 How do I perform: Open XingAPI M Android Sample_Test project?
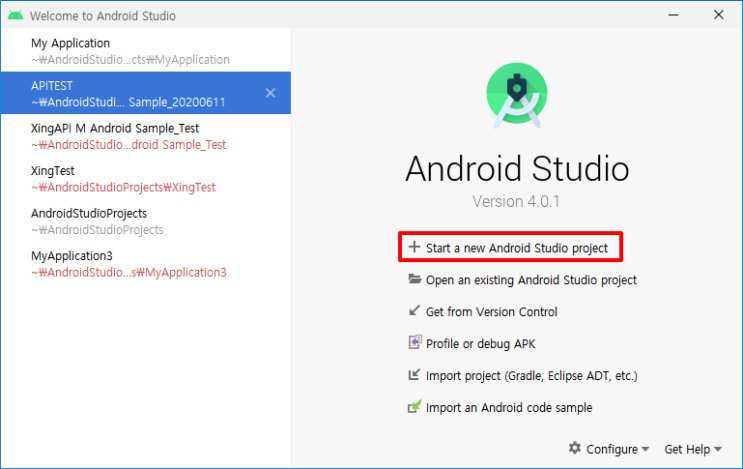(146, 136)
